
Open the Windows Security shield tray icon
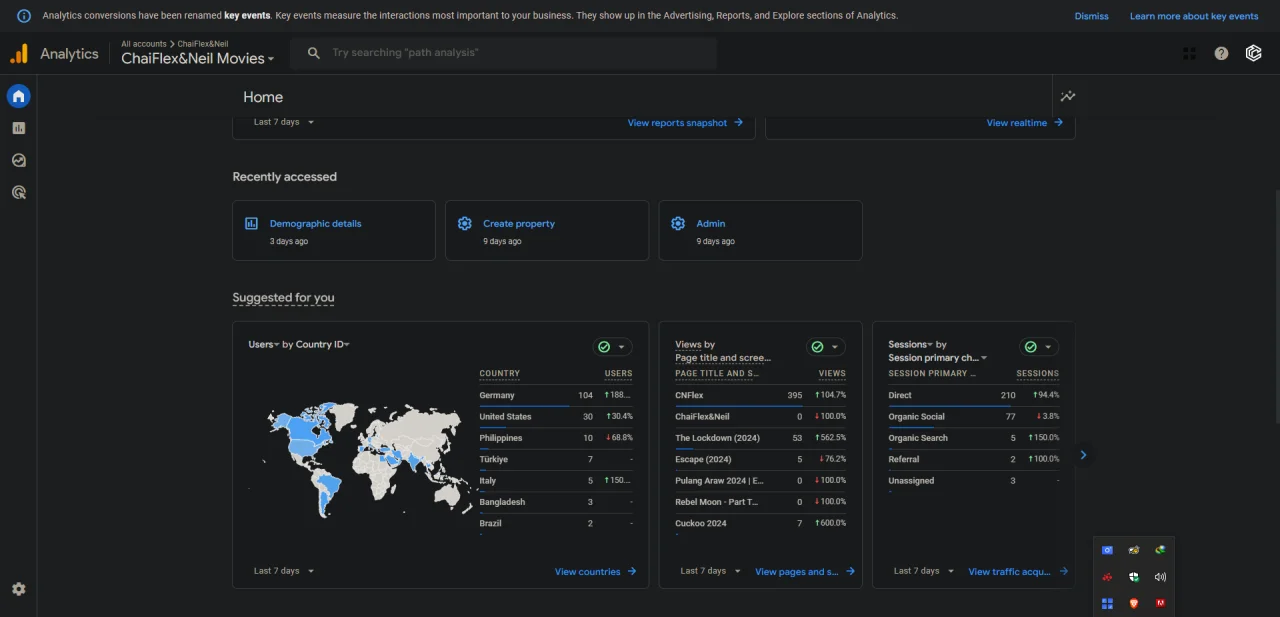point(1134,577)
